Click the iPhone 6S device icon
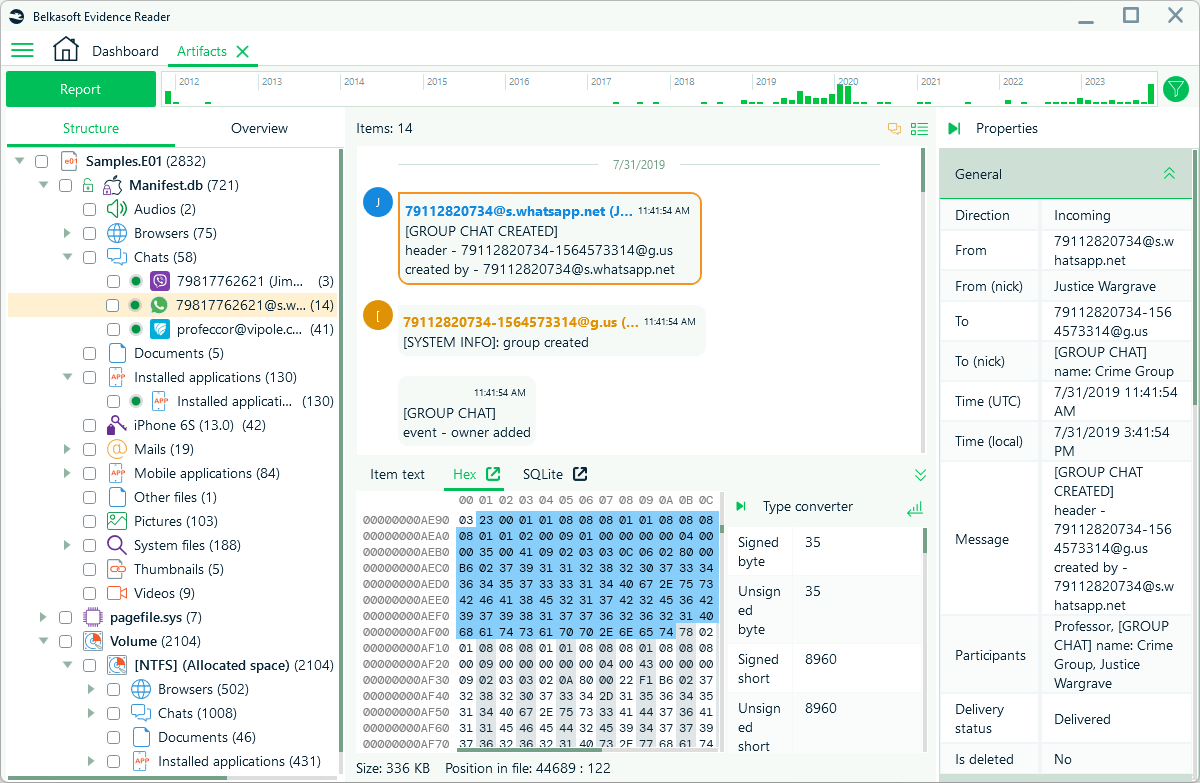 pos(117,425)
